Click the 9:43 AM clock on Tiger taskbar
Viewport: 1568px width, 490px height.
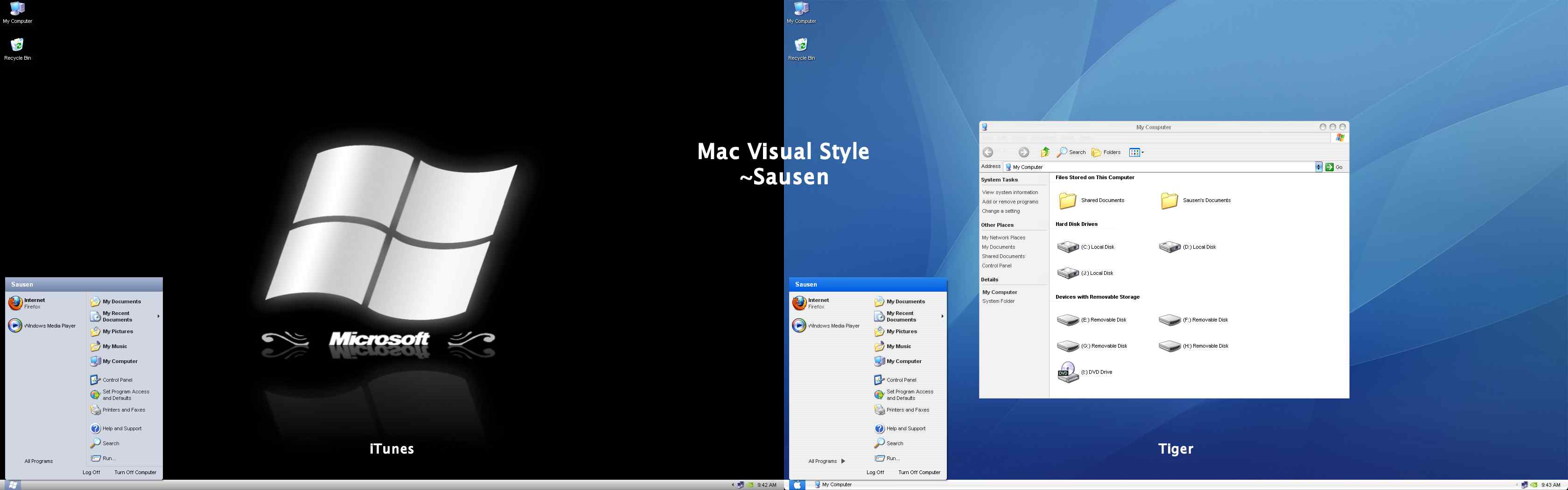click(1550, 485)
